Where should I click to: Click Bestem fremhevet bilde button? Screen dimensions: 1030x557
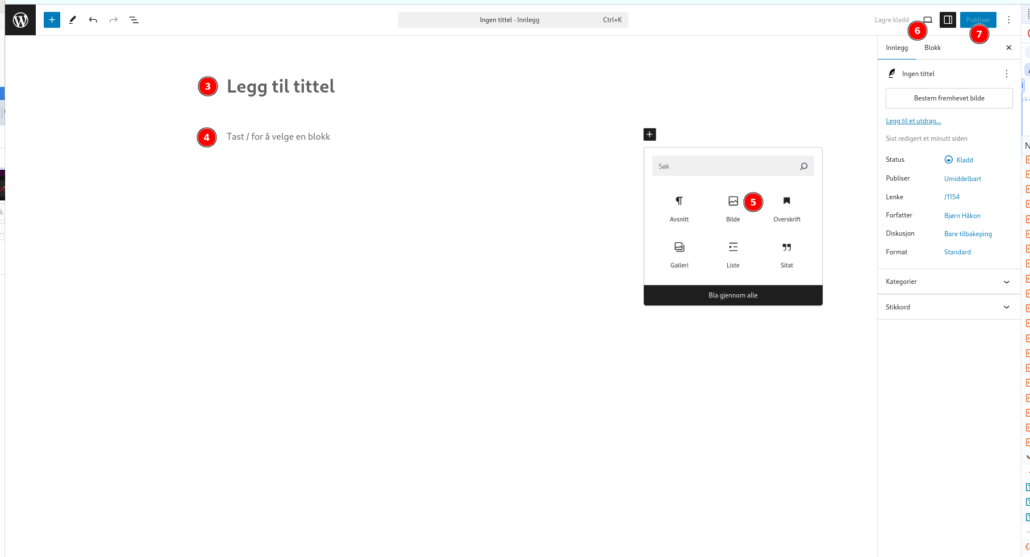coord(948,98)
